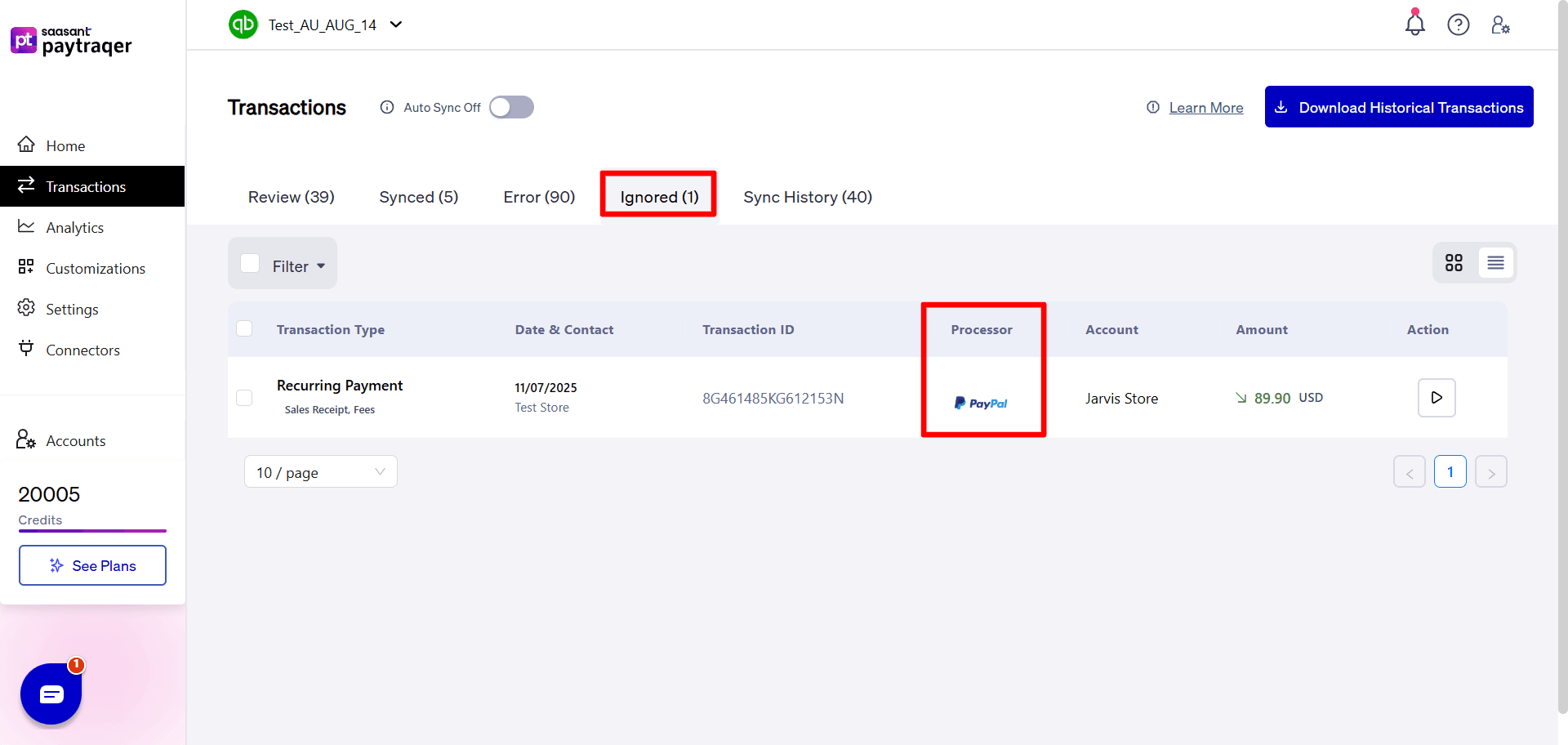The width and height of the screenshot is (1568, 745).
Task: Select Connectors from the sidebar
Action: pyautogui.click(x=82, y=350)
